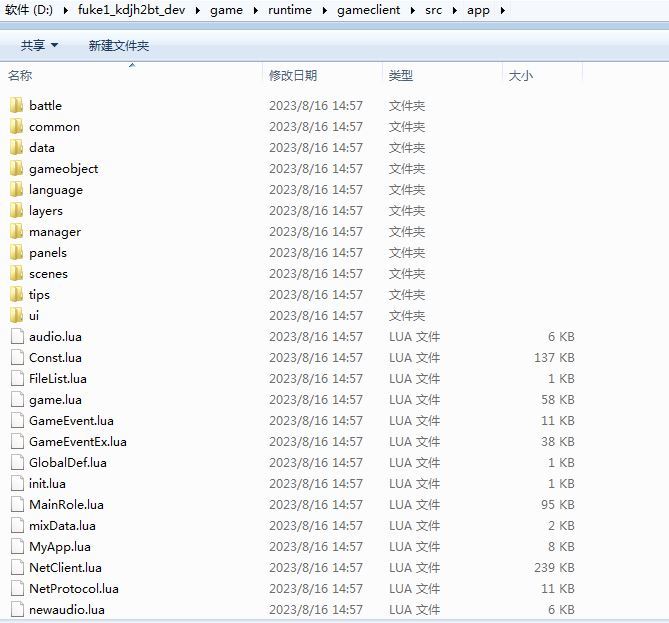Navigate to runtime in address bar
669x623 pixels.
click(x=290, y=10)
